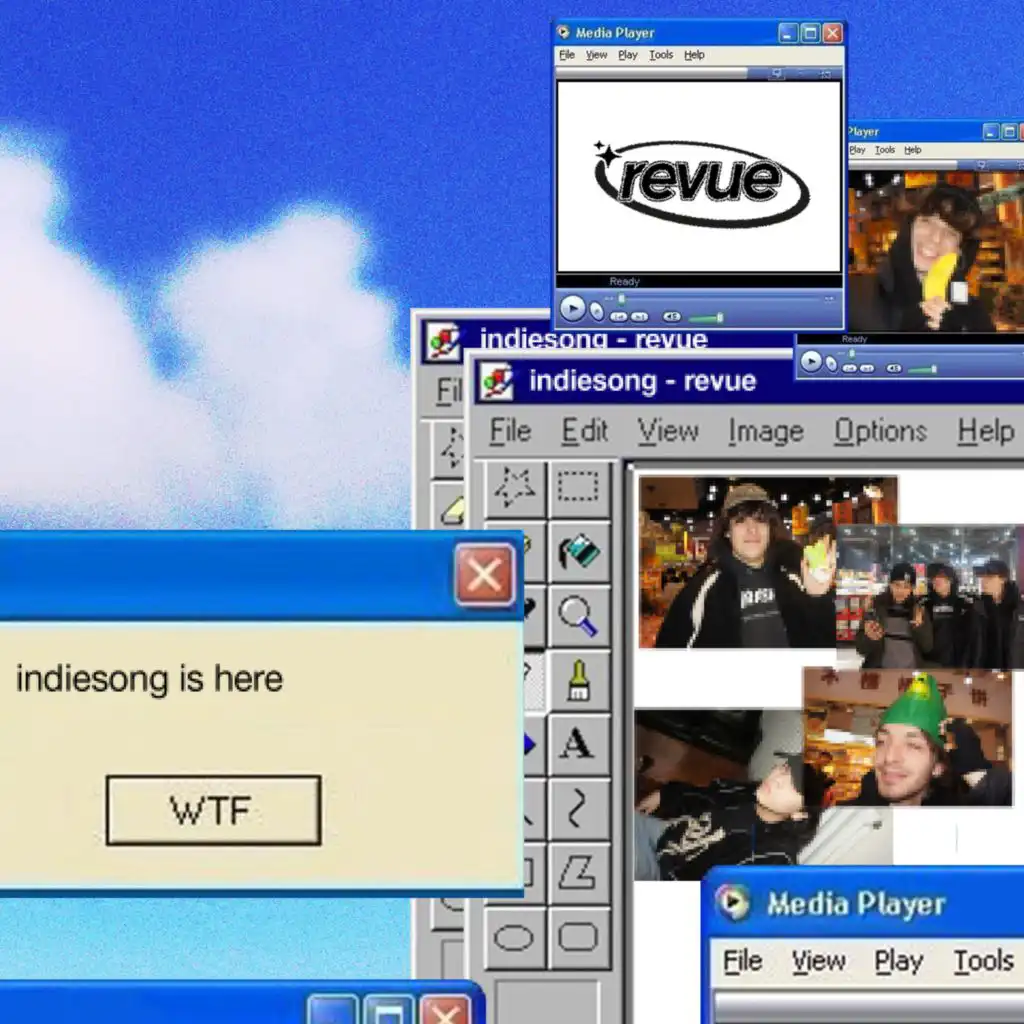
Task: Play the banana video in the second player
Action: click(x=811, y=361)
